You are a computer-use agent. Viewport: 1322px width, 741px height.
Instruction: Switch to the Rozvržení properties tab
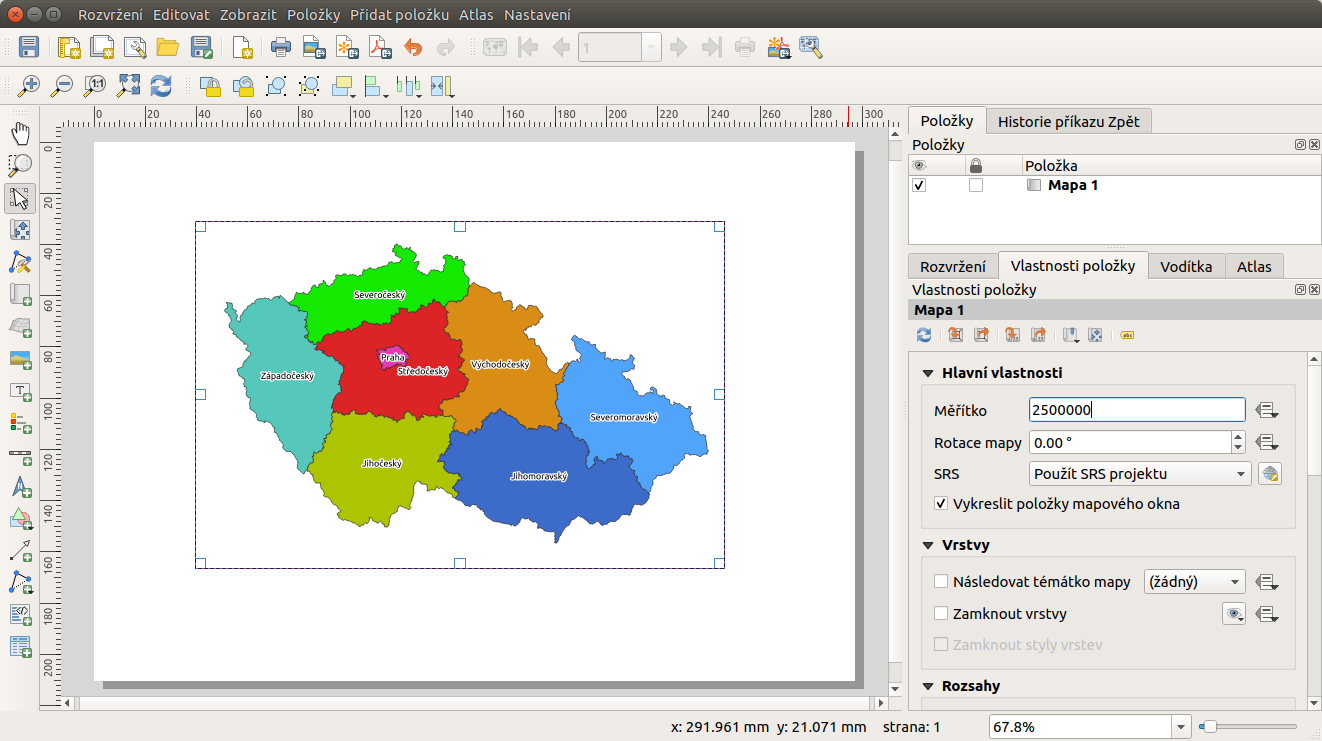(953, 266)
